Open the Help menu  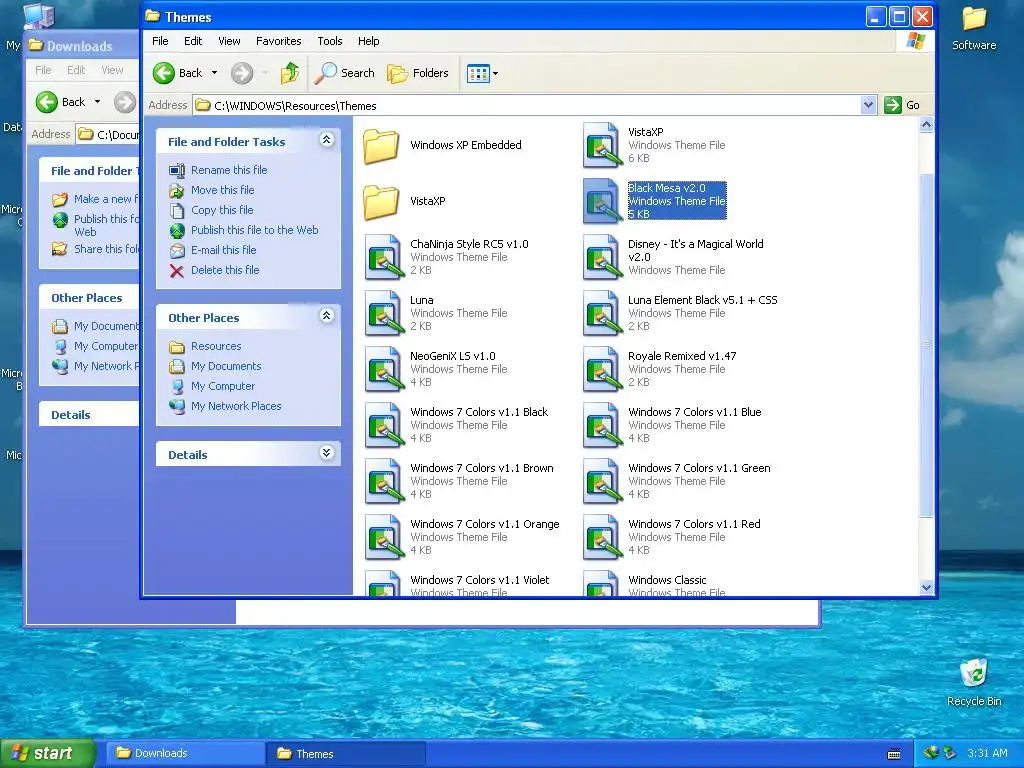[368, 41]
